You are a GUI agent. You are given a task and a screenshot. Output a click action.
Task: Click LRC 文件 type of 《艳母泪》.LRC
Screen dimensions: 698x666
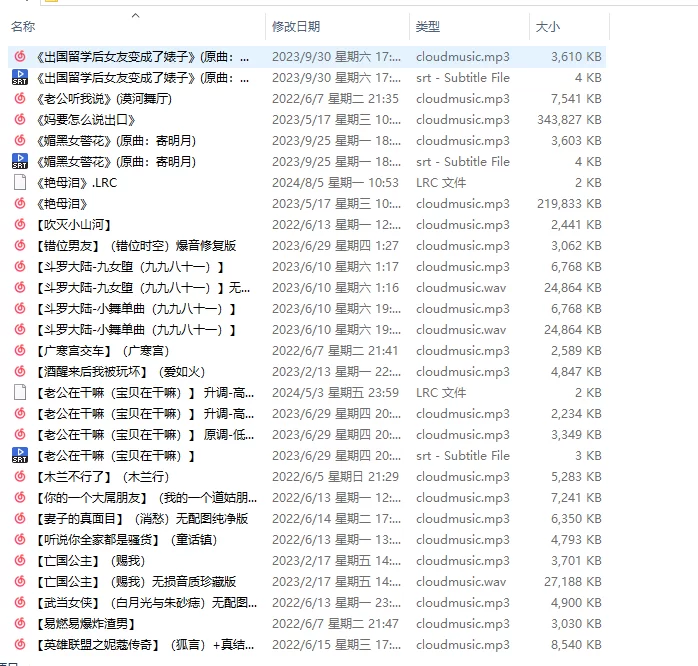(441, 183)
